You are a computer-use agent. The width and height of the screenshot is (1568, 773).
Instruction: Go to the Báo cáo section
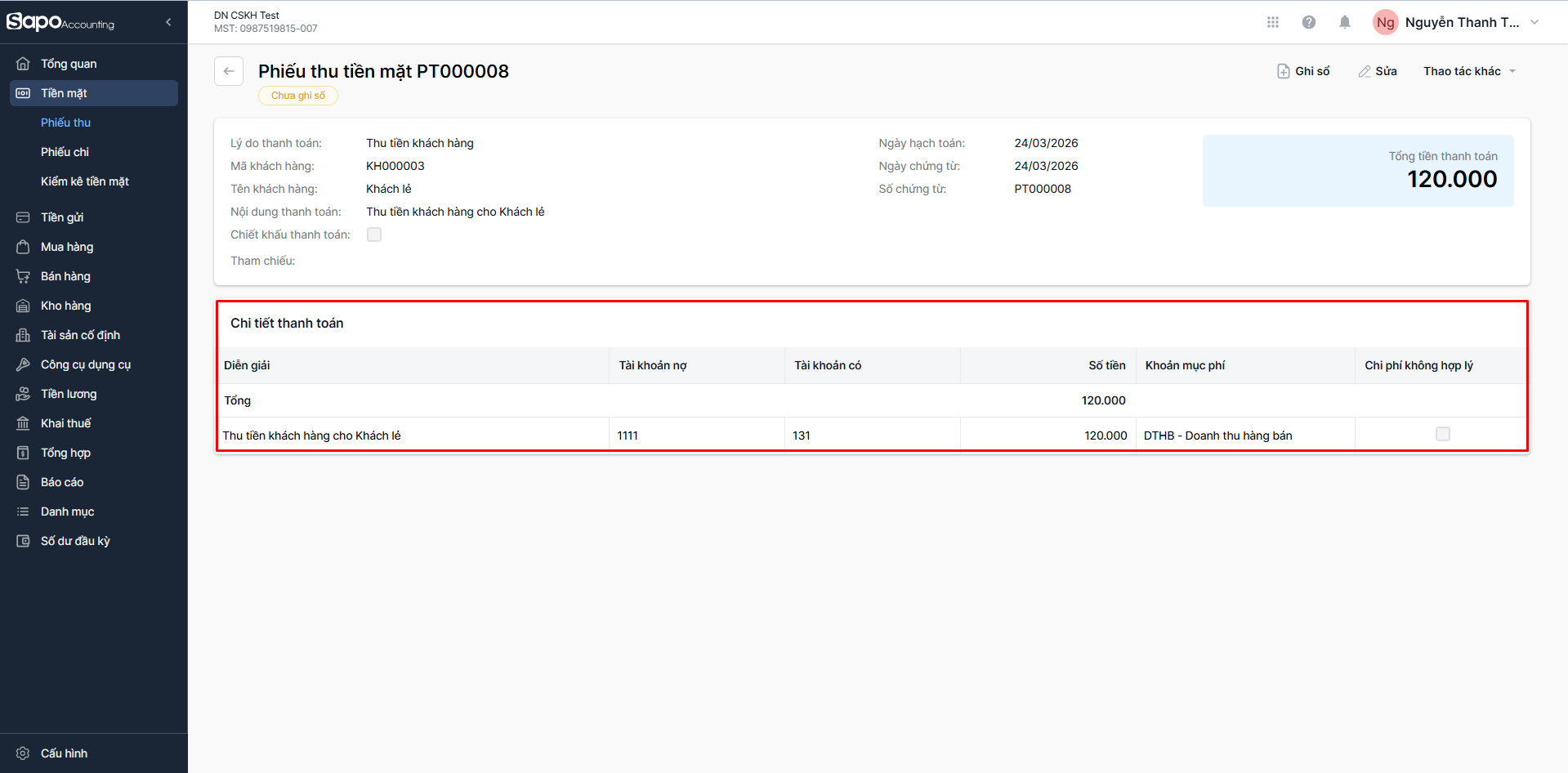click(x=62, y=482)
